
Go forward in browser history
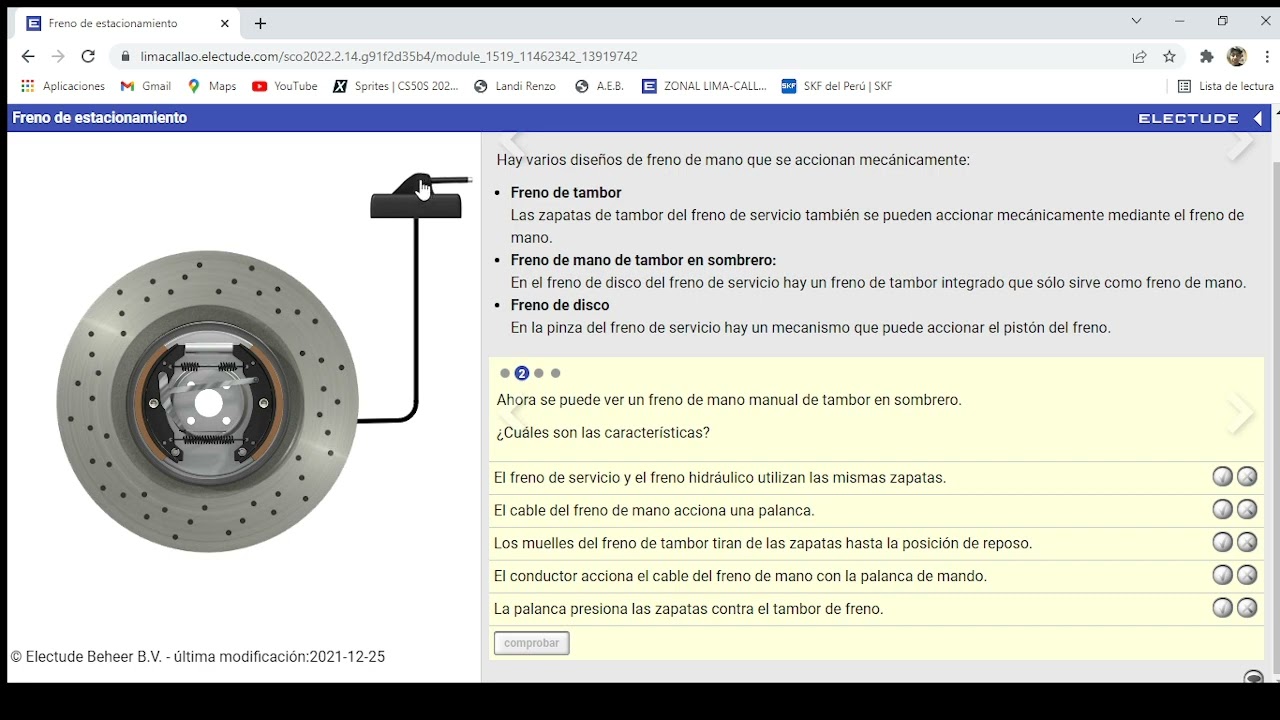pyautogui.click(x=58, y=57)
